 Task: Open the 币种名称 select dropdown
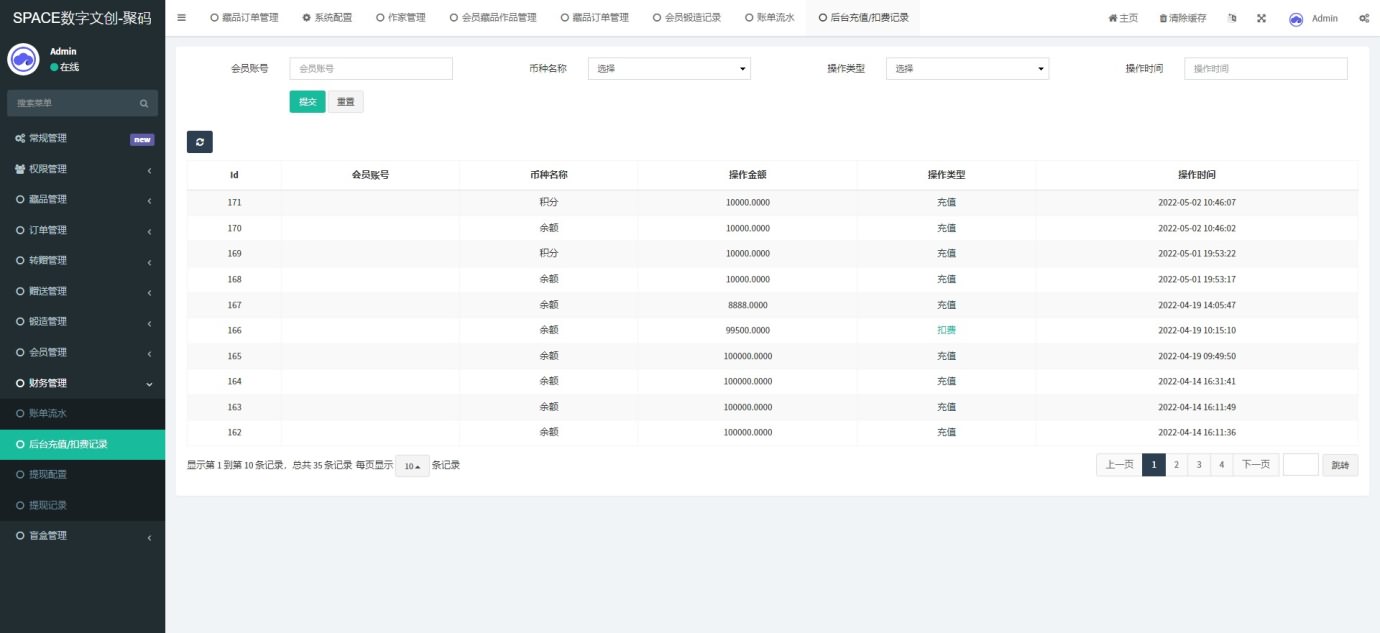669,68
